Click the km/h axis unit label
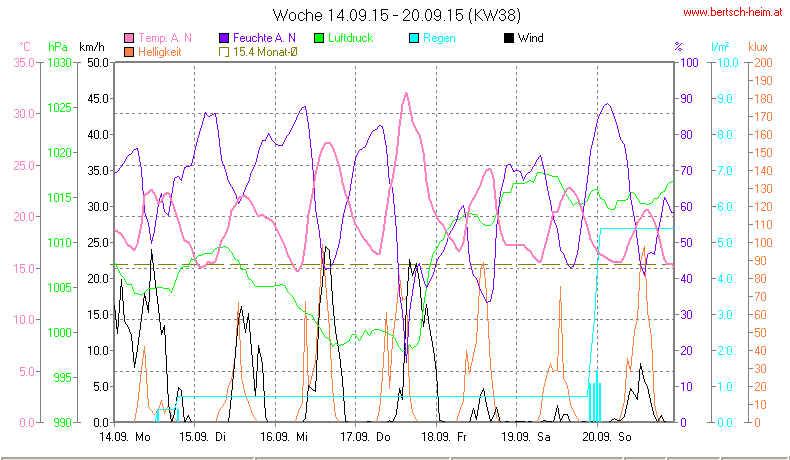This screenshot has width=790, height=460. pos(92,47)
